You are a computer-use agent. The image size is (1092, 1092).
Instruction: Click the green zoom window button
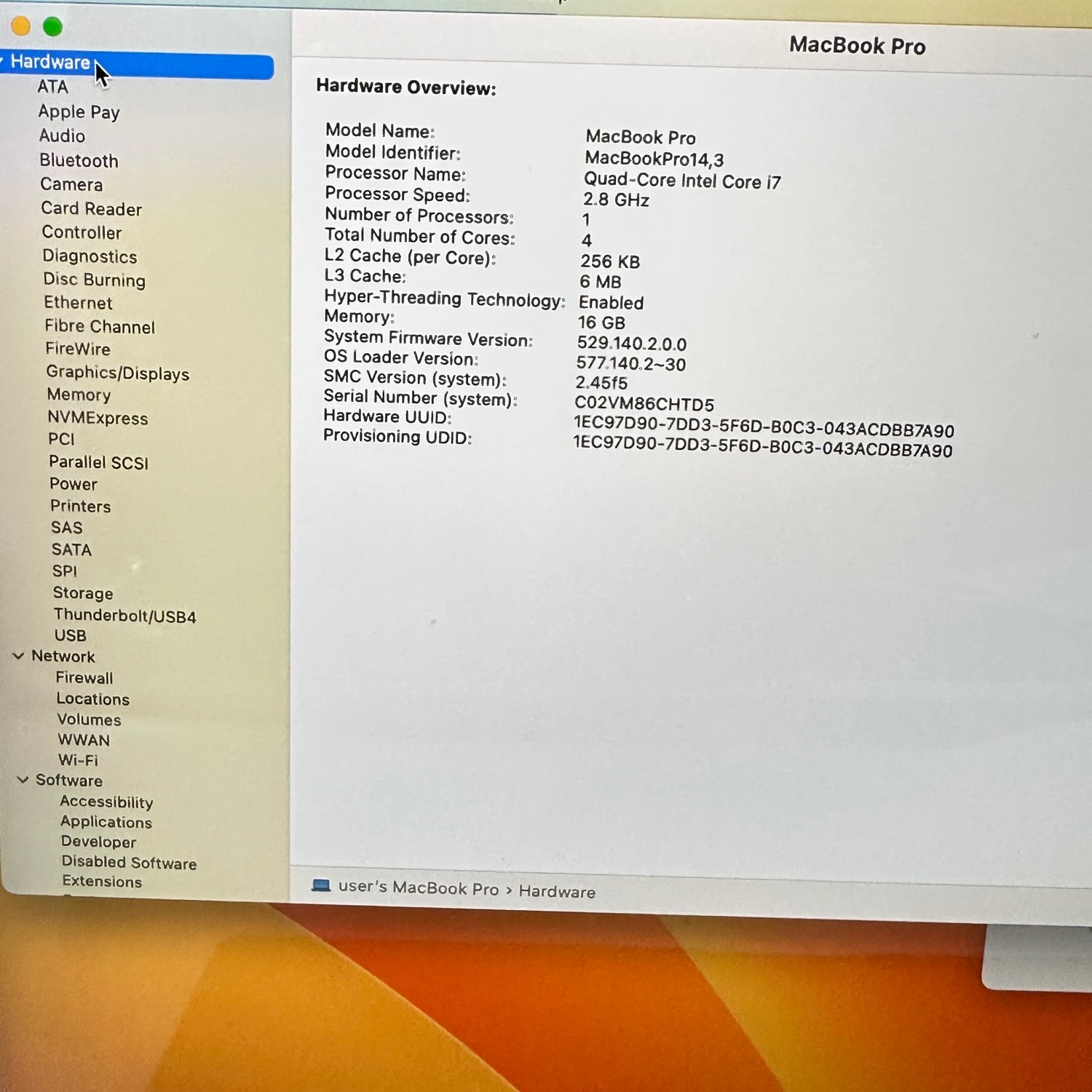pyautogui.click(x=52, y=27)
